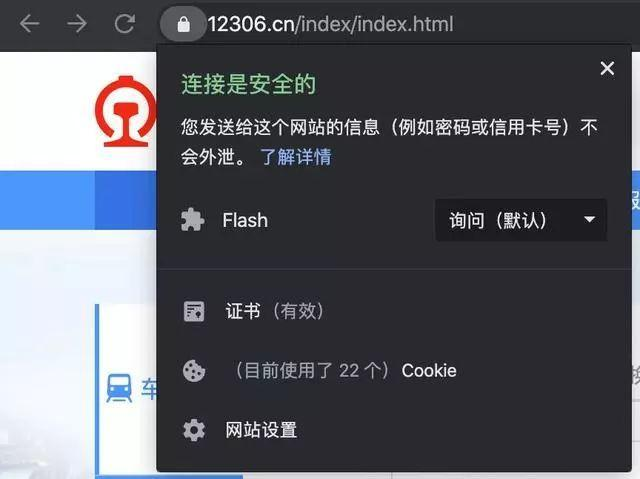The height and width of the screenshot is (479, 640).
Task: Click the 12306.cn address bar URL
Action: click(x=331, y=24)
